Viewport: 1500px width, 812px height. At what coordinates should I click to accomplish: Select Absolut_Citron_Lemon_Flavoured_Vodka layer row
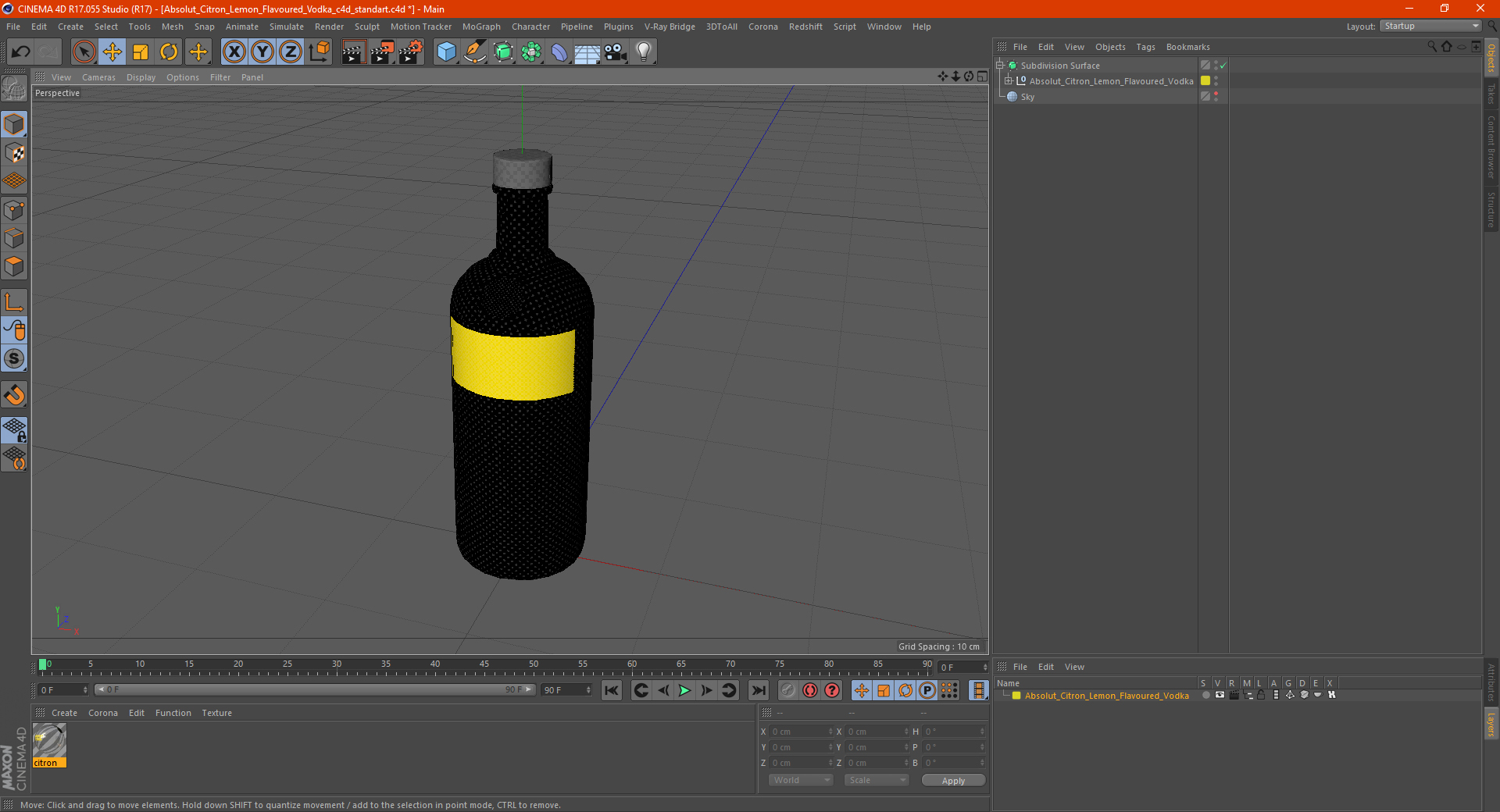1106,696
